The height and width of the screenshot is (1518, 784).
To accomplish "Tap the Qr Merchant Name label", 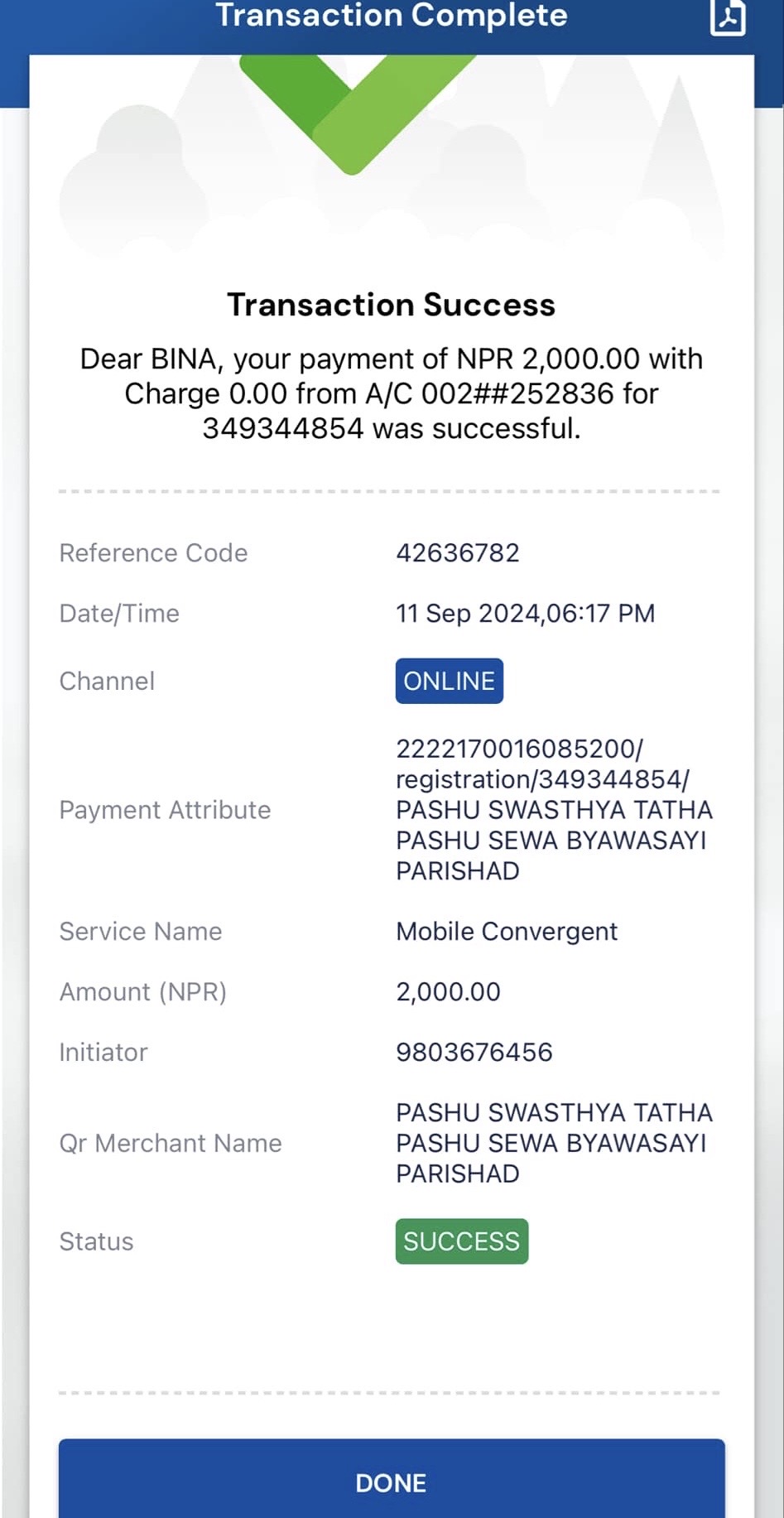I will (171, 1143).
